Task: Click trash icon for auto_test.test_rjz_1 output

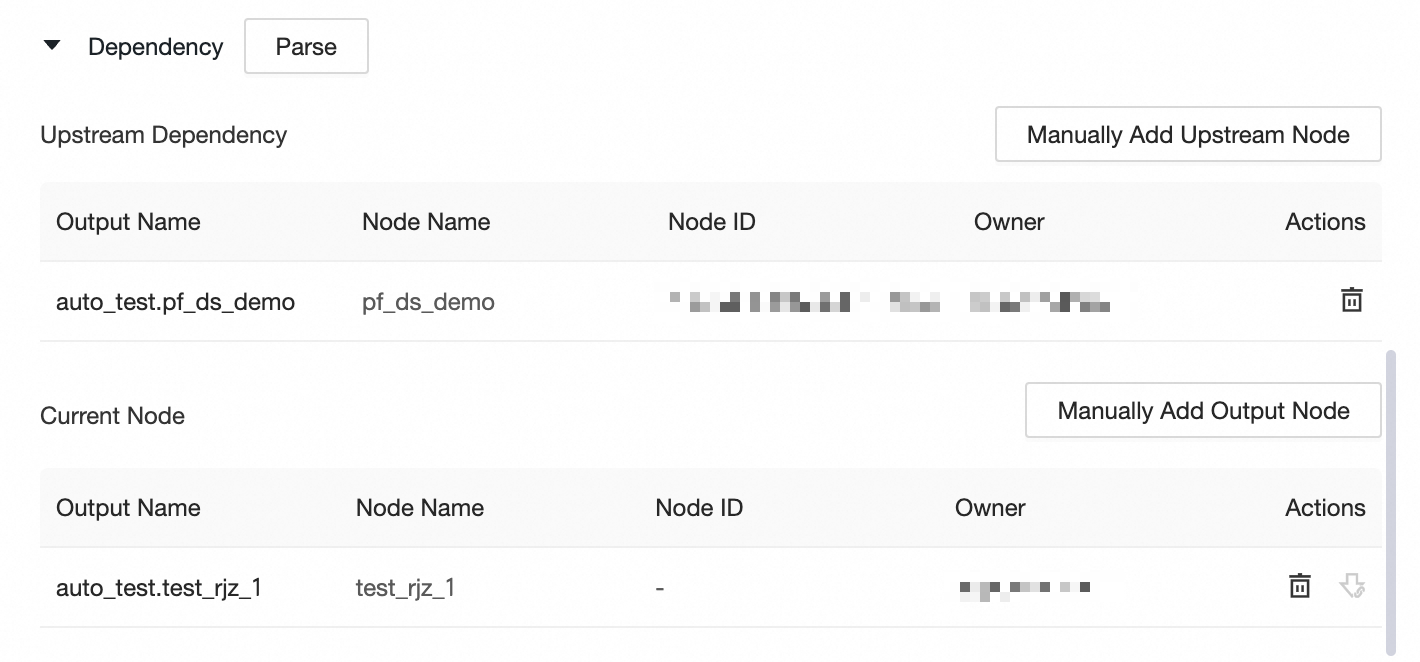Action: point(1299,586)
